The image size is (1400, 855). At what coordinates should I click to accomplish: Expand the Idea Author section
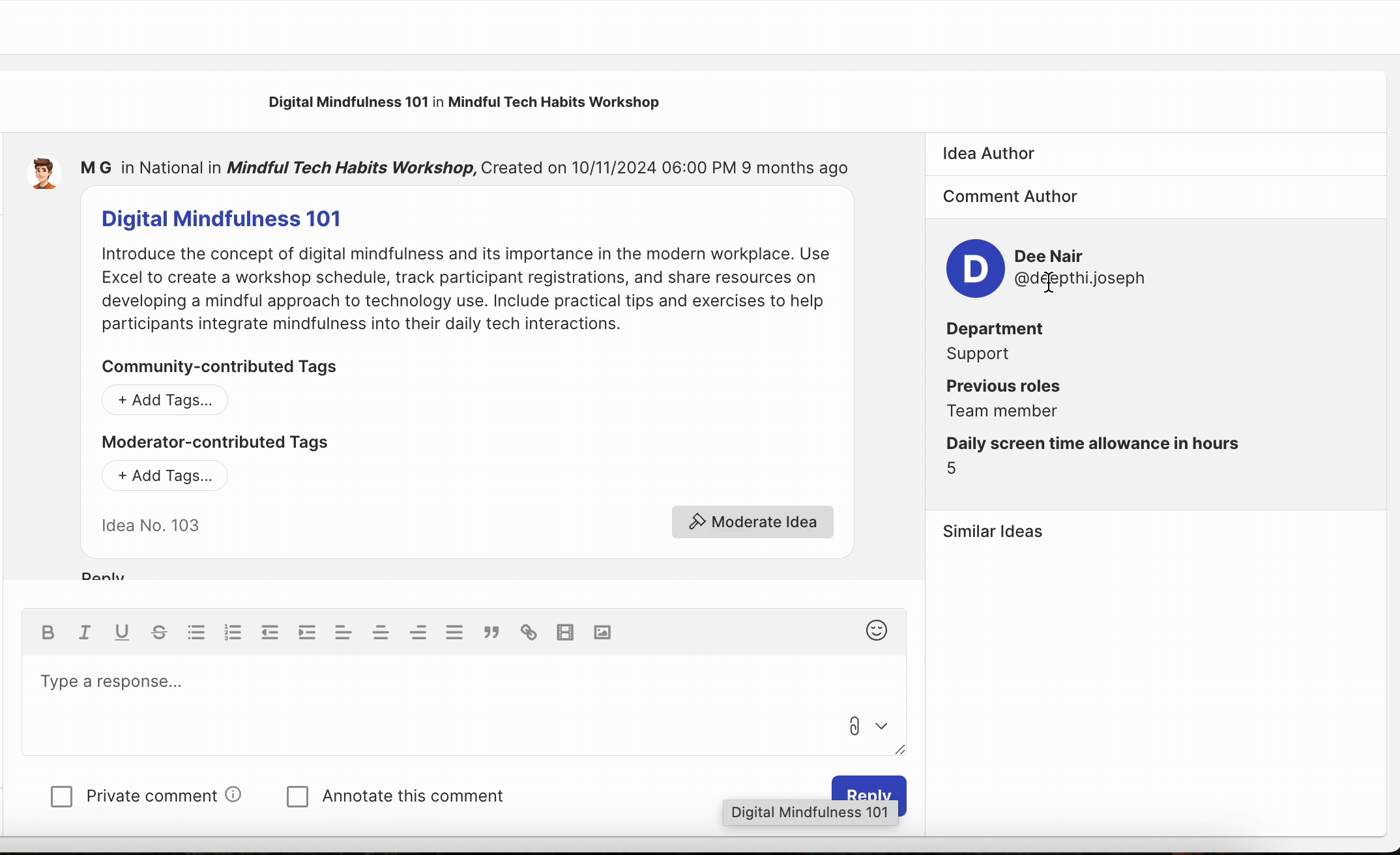[988, 154]
